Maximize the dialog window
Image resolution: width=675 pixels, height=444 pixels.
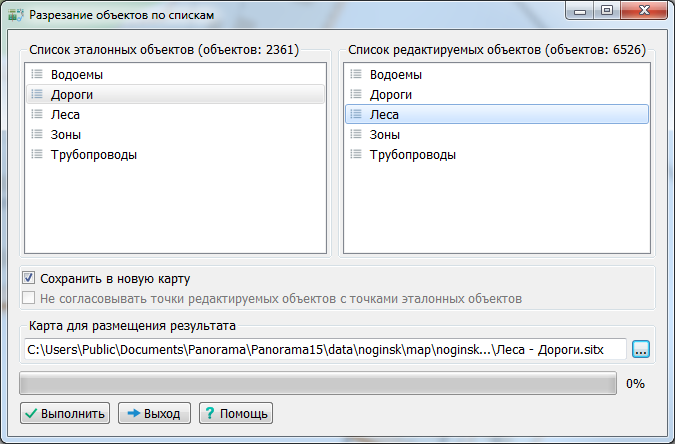pos(607,12)
